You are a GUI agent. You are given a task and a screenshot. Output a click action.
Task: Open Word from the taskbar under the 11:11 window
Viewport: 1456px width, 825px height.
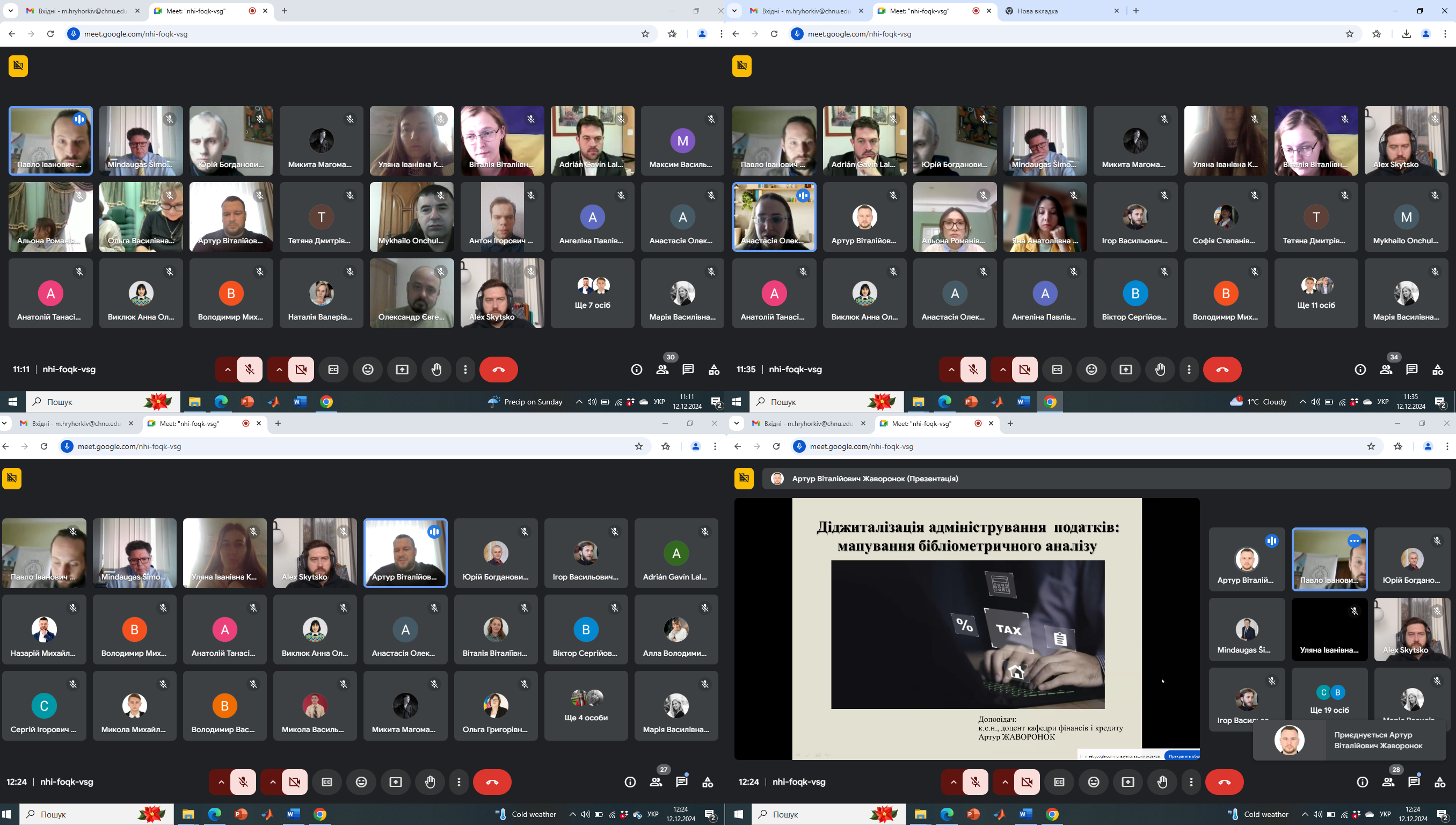coord(300,402)
